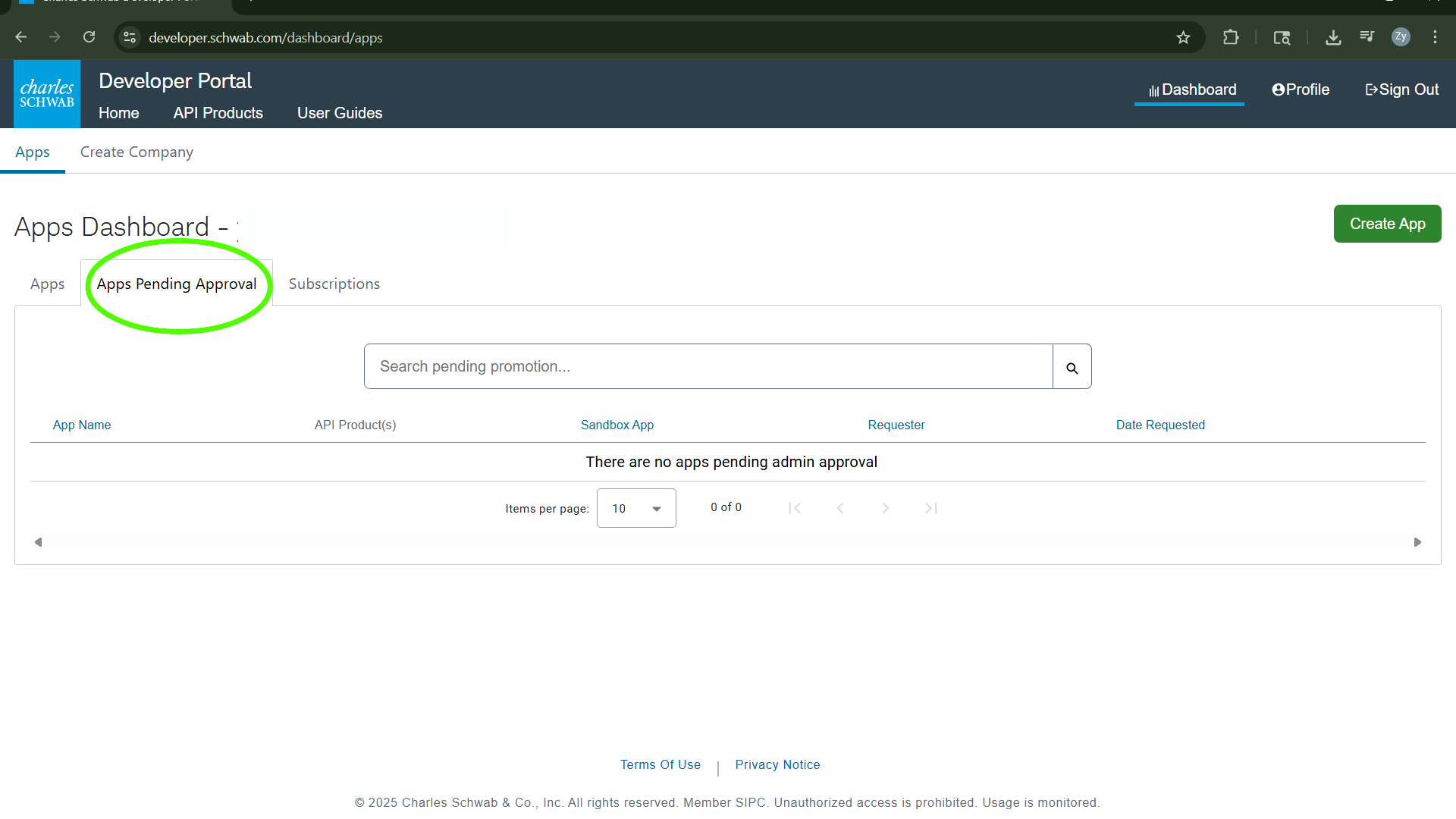1456x819 pixels.
Task: Click the search magnifier icon button
Action: coord(1072,368)
